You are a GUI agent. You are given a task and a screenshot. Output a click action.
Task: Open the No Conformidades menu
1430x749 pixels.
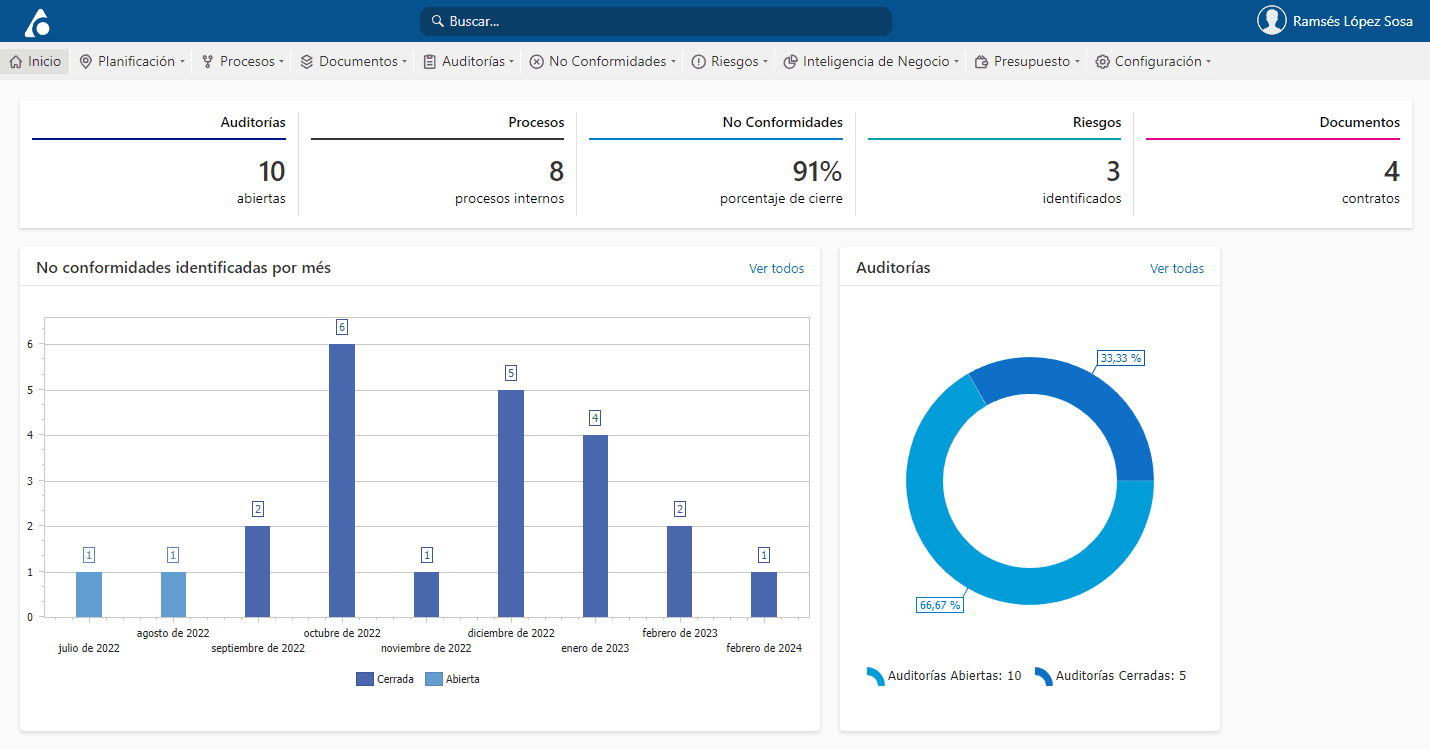pyautogui.click(x=603, y=62)
